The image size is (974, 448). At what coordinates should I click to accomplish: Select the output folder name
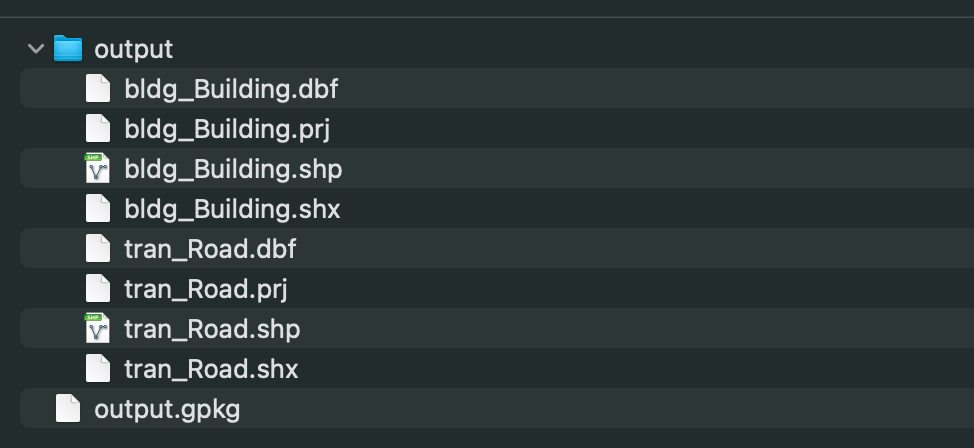tap(133, 48)
